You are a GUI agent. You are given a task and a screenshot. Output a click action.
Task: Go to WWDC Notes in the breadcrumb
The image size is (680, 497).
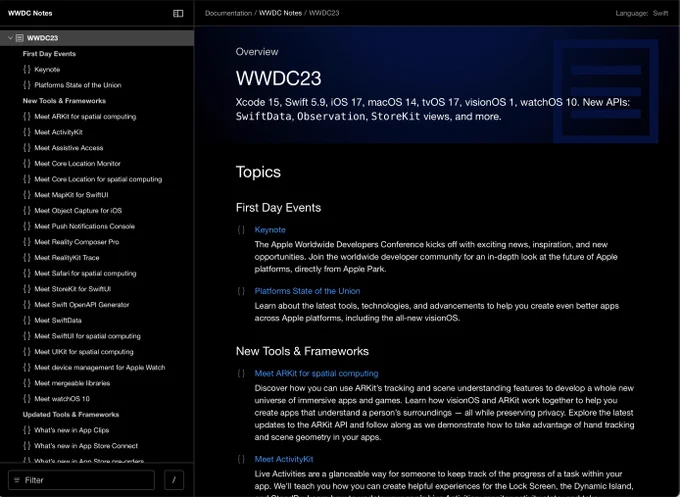click(x=280, y=13)
